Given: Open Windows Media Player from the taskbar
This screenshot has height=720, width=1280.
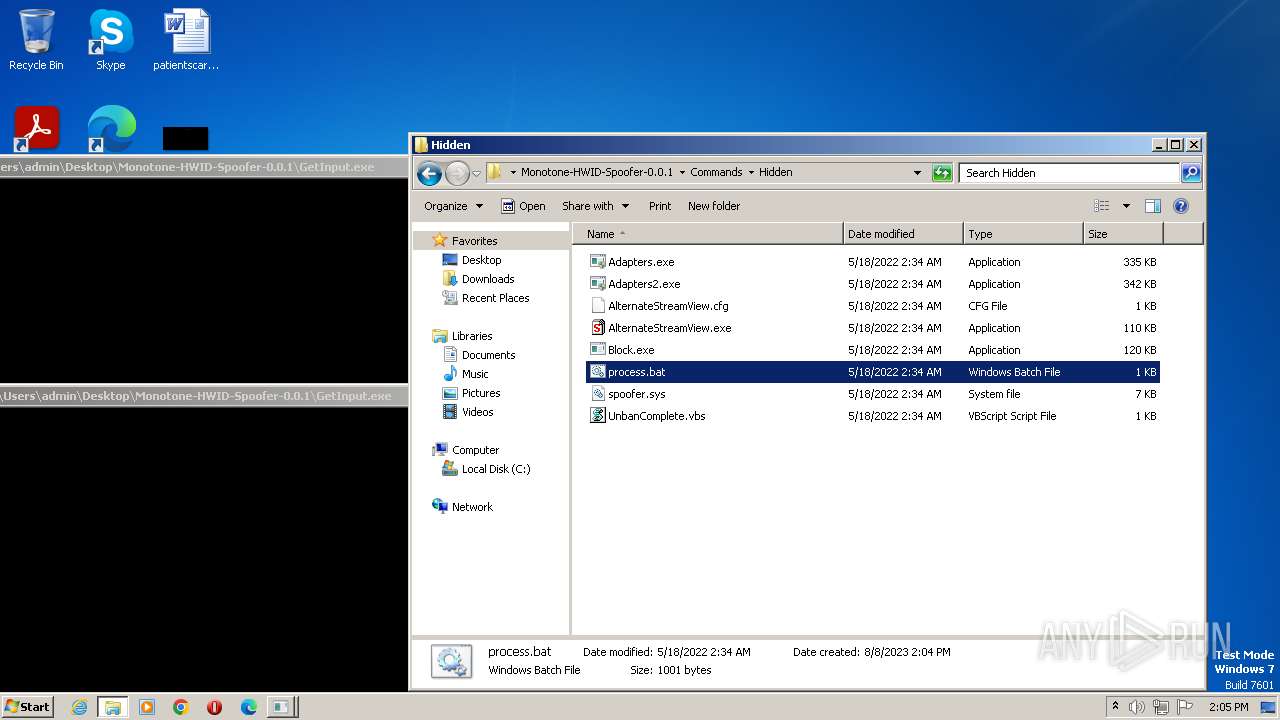Looking at the screenshot, I should pyautogui.click(x=147, y=707).
